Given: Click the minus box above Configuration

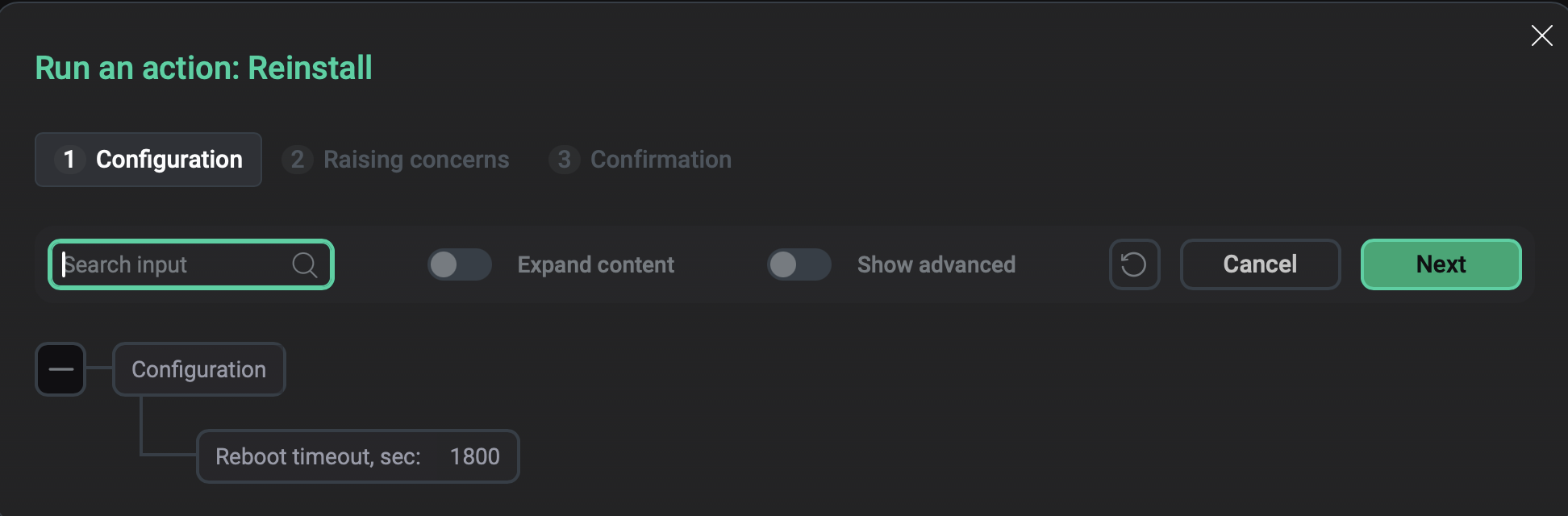Looking at the screenshot, I should [x=60, y=368].
